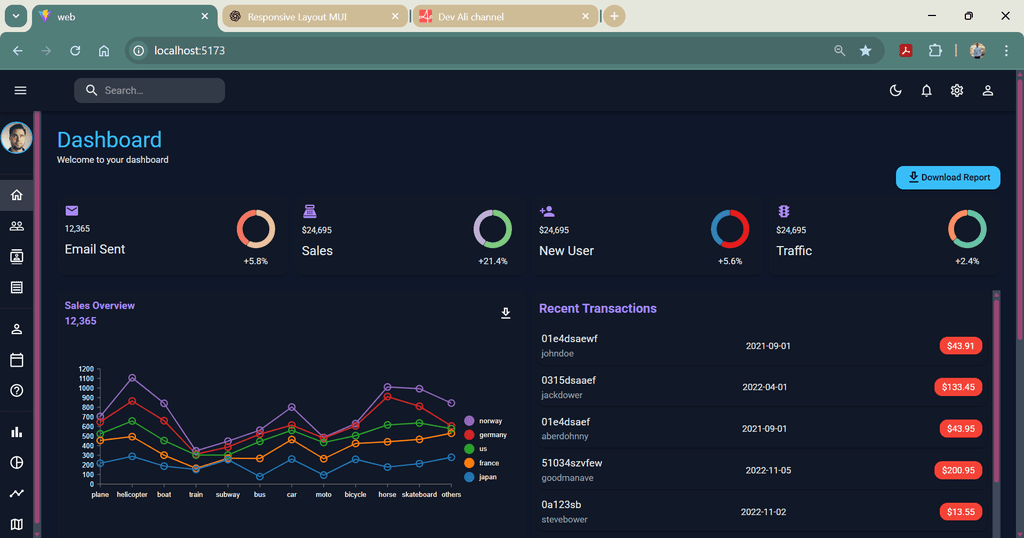
Task: Click the home icon in sidebar
Action: pos(17,195)
